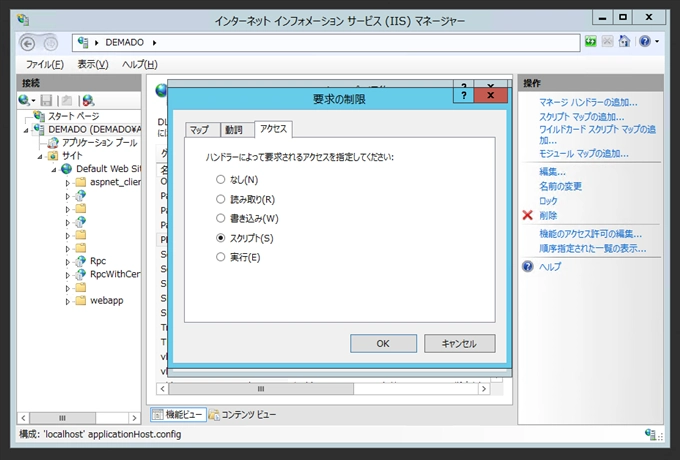Click the キャンセル button

tap(459, 343)
